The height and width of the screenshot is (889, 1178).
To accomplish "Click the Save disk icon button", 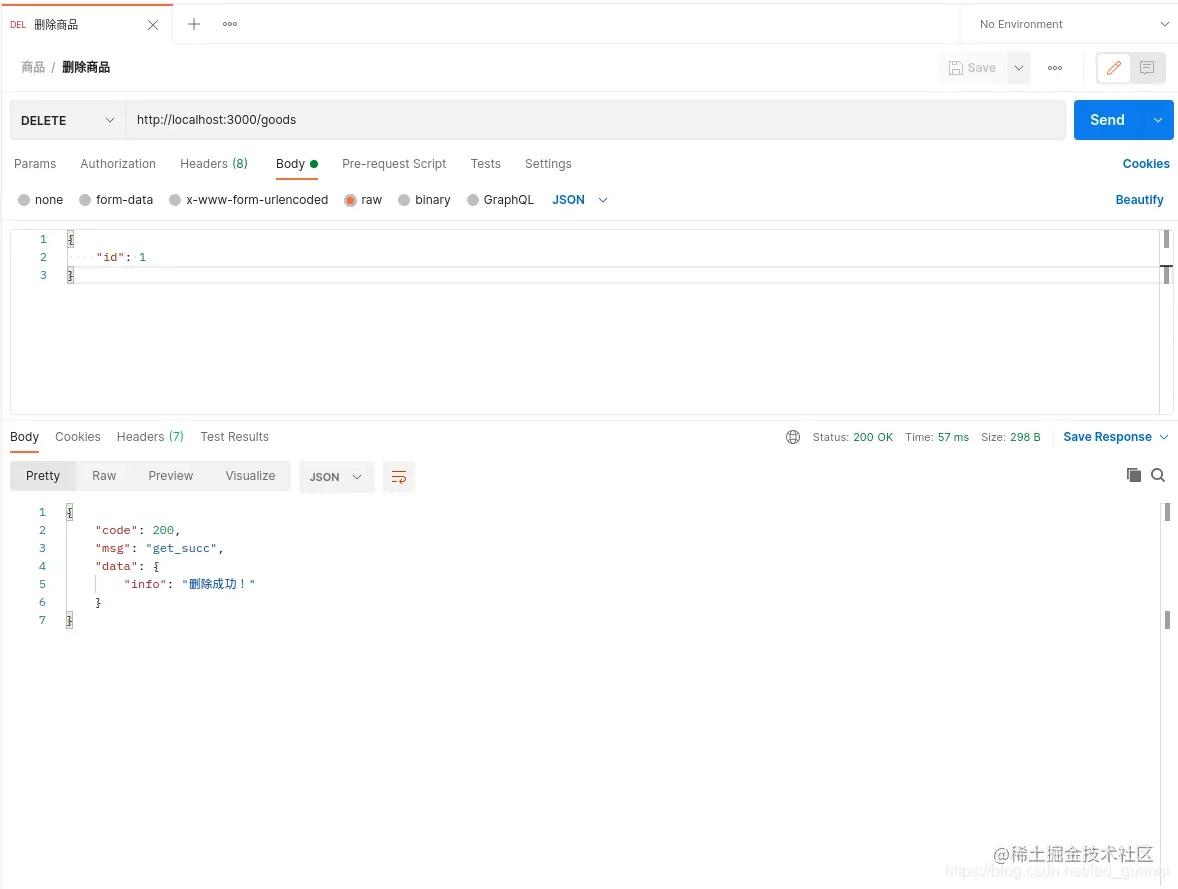I will tap(972, 68).
